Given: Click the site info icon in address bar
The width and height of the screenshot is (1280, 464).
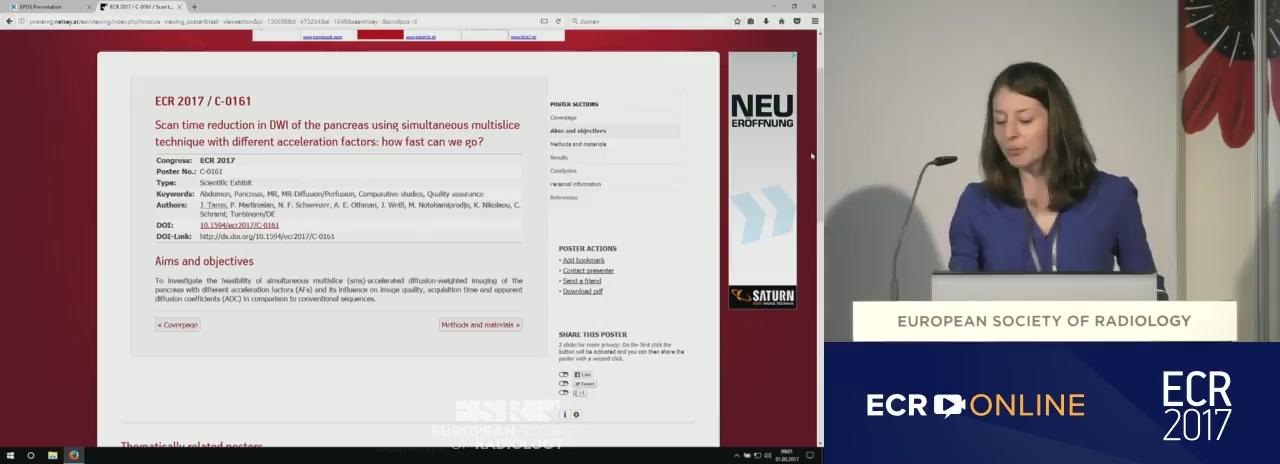Looking at the screenshot, I should pyautogui.click(x=22, y=20).
